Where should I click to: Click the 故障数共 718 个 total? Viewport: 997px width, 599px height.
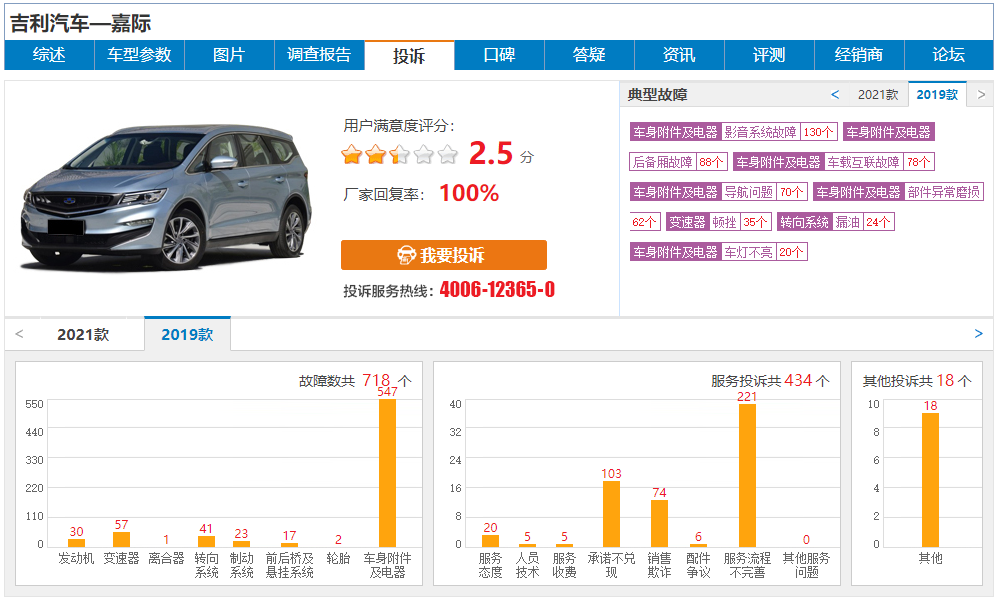pos(355,381)
